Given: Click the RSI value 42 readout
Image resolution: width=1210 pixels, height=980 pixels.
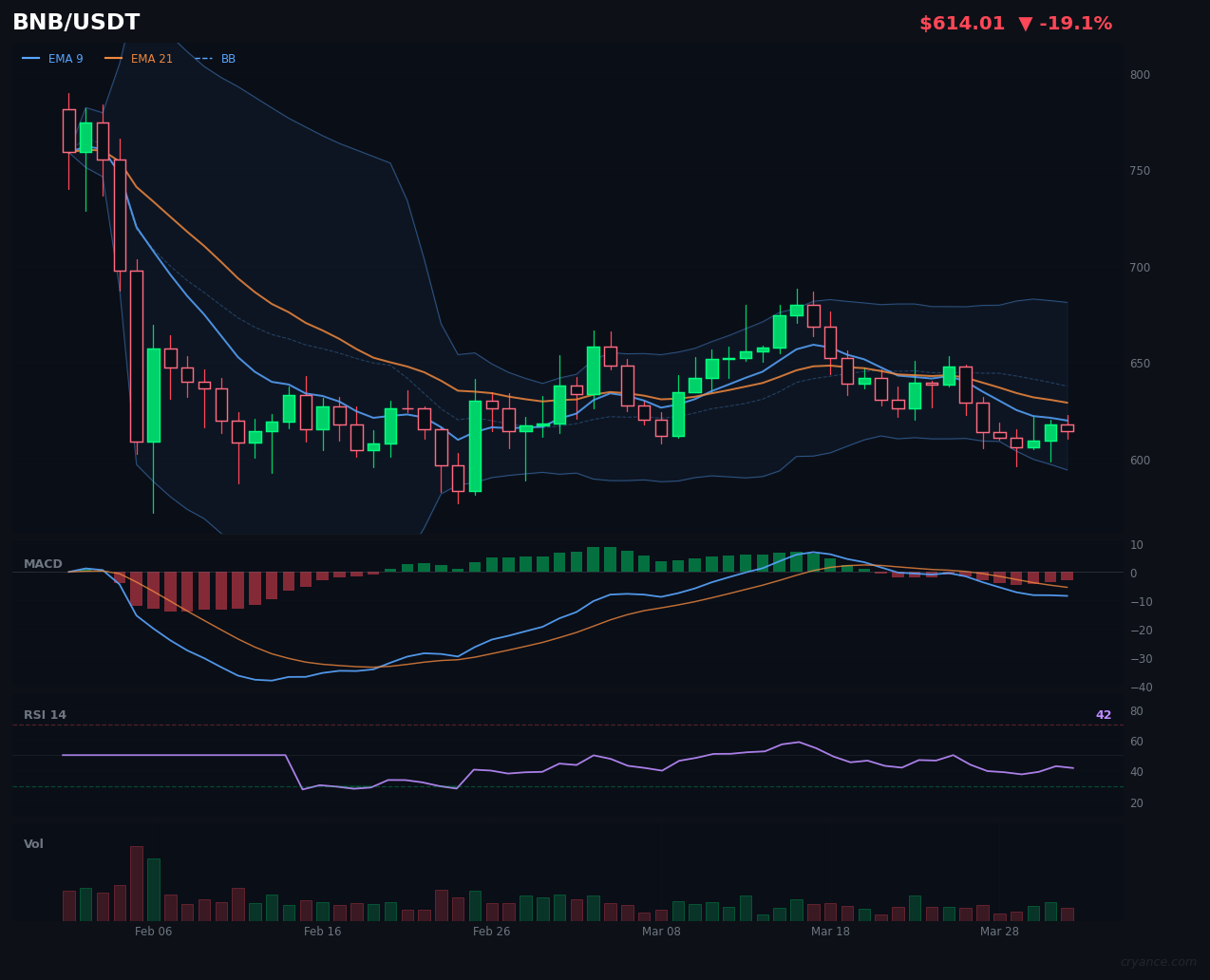Looking at the screenshot, I should click(1103, 714).
